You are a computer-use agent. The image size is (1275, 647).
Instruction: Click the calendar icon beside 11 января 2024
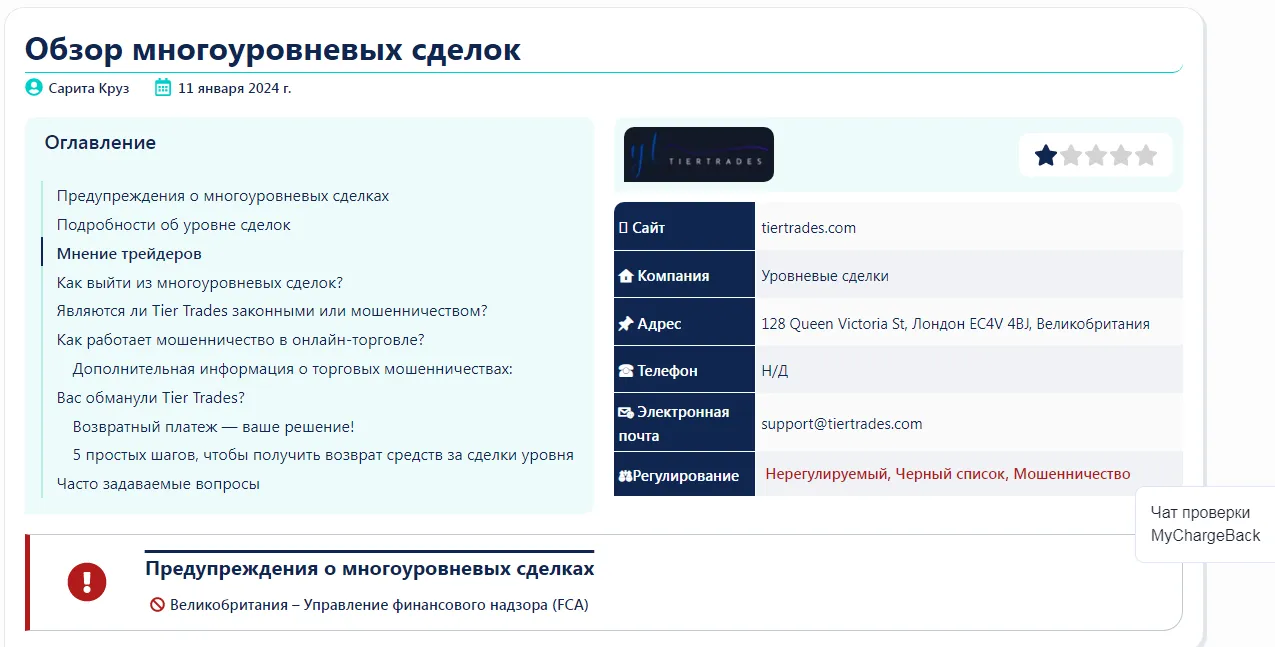tap(163, 88)
